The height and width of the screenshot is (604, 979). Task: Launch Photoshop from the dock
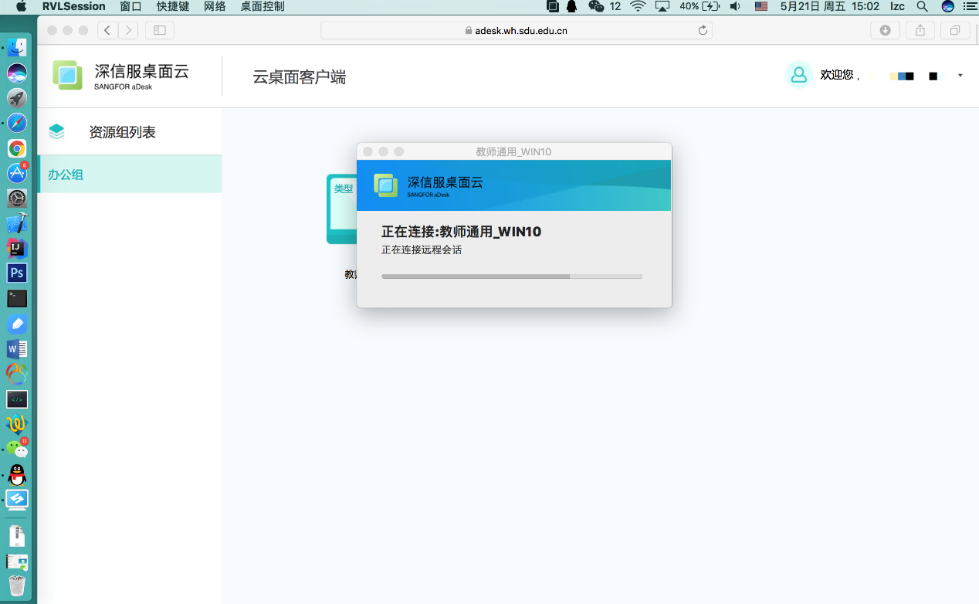click(x=17, y=273)
